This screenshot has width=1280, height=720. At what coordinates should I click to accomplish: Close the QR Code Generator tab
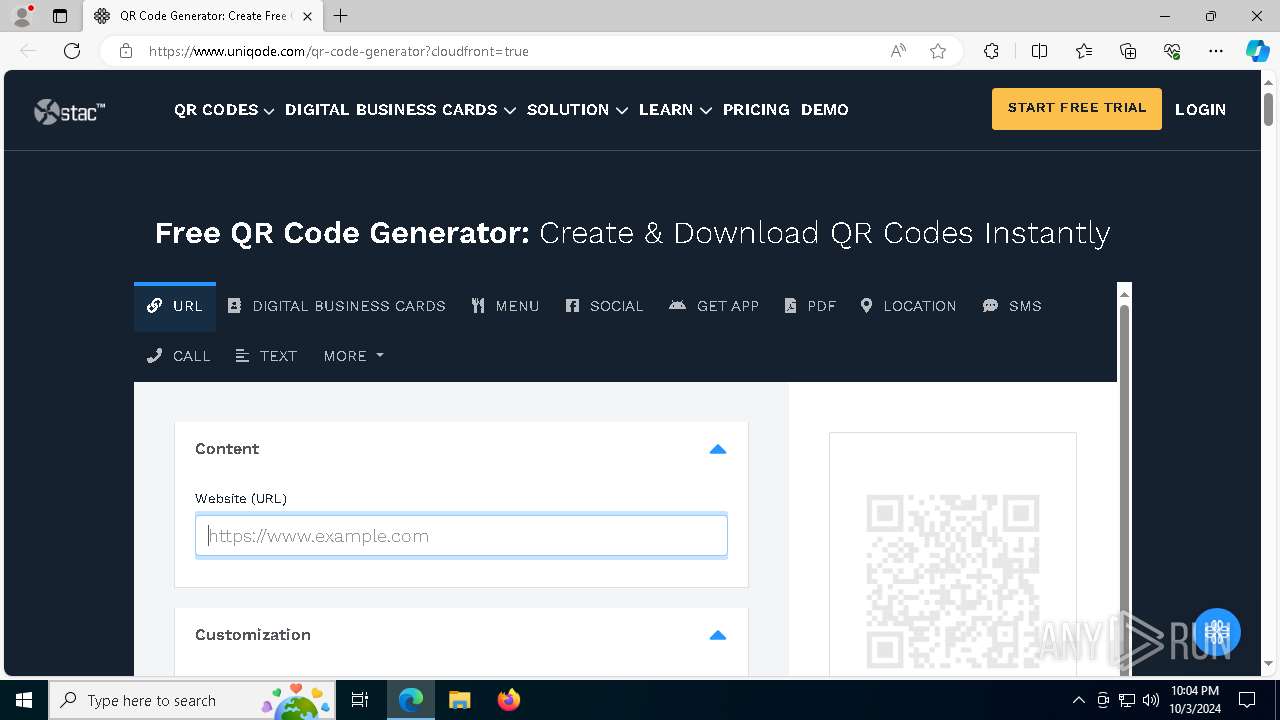coord(307,16)
